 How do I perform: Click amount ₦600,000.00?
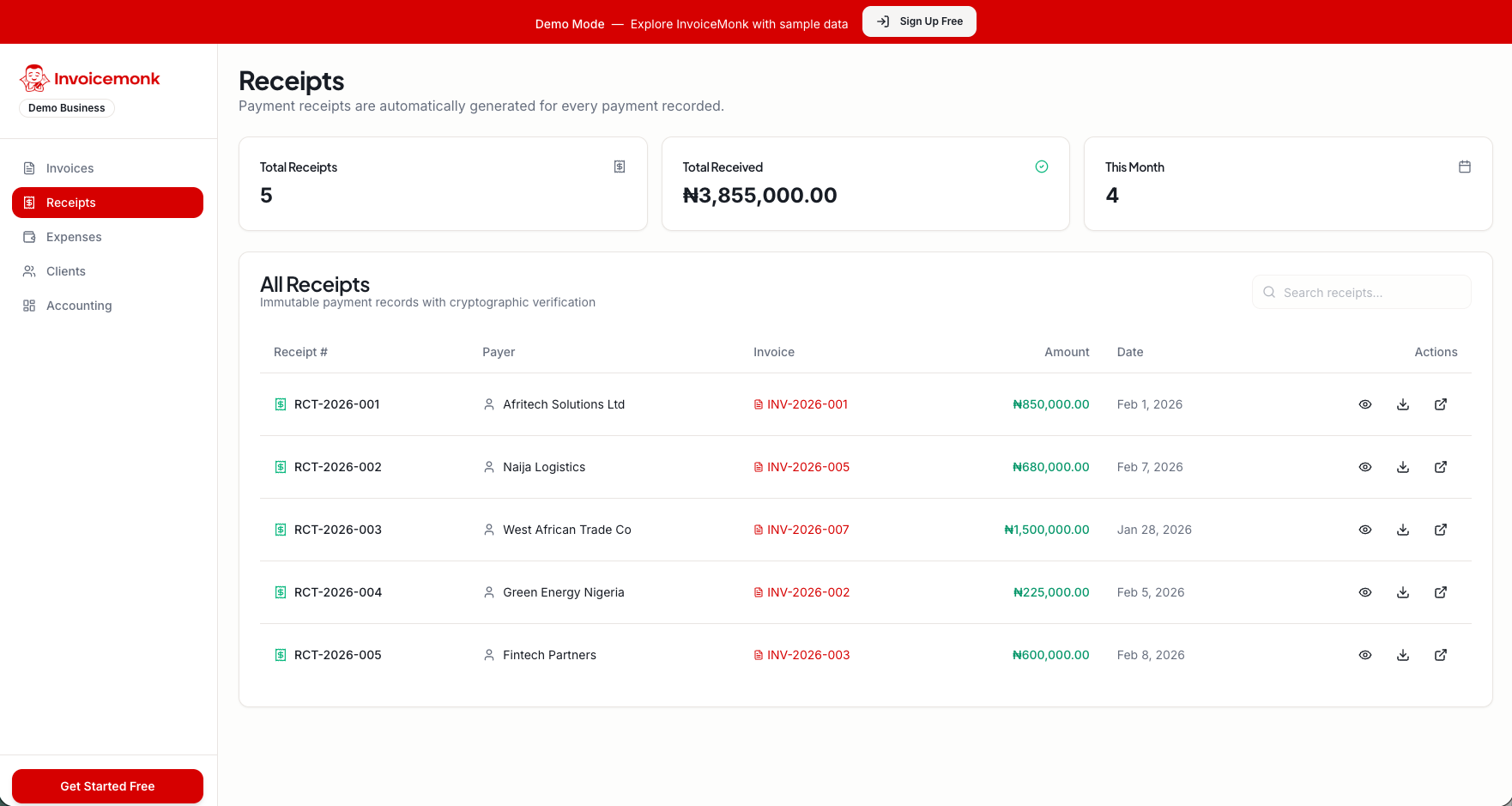click(1051, 655)
